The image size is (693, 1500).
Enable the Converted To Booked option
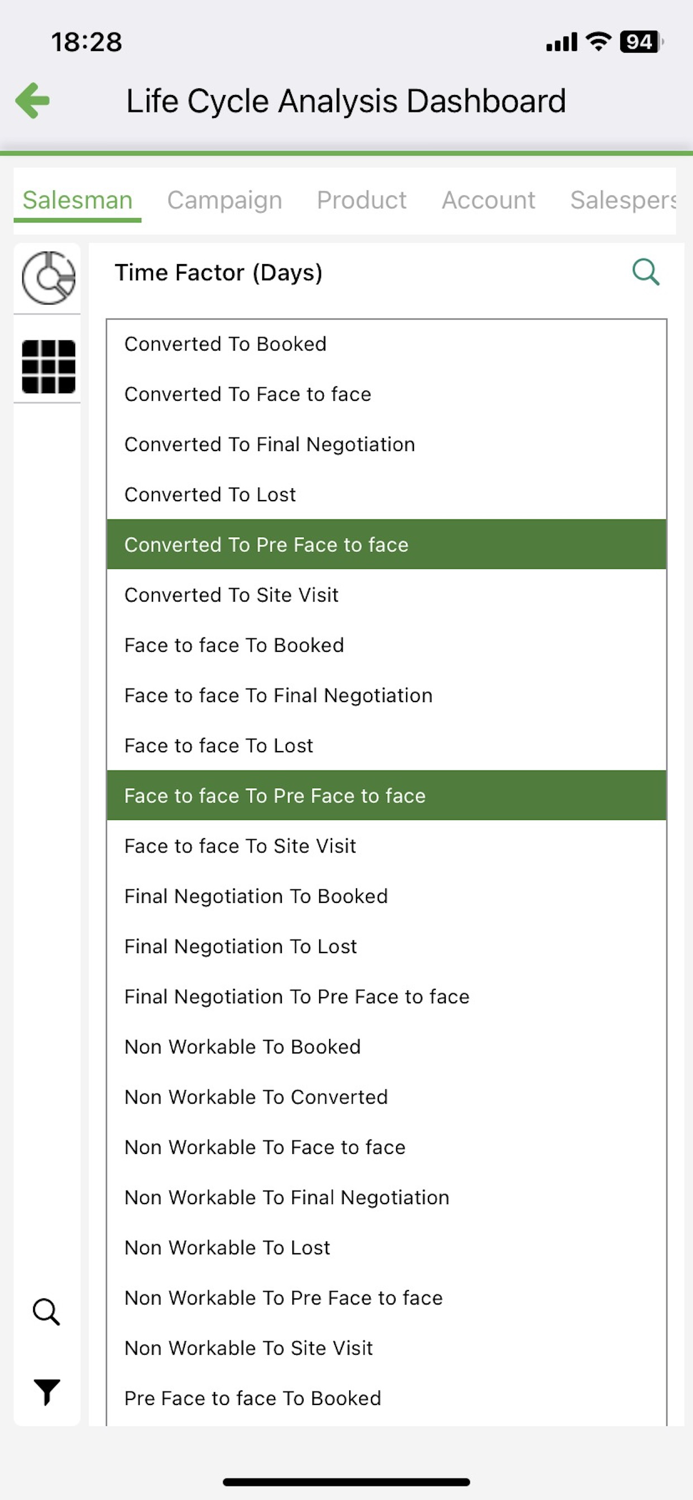(x=386, y=344)
